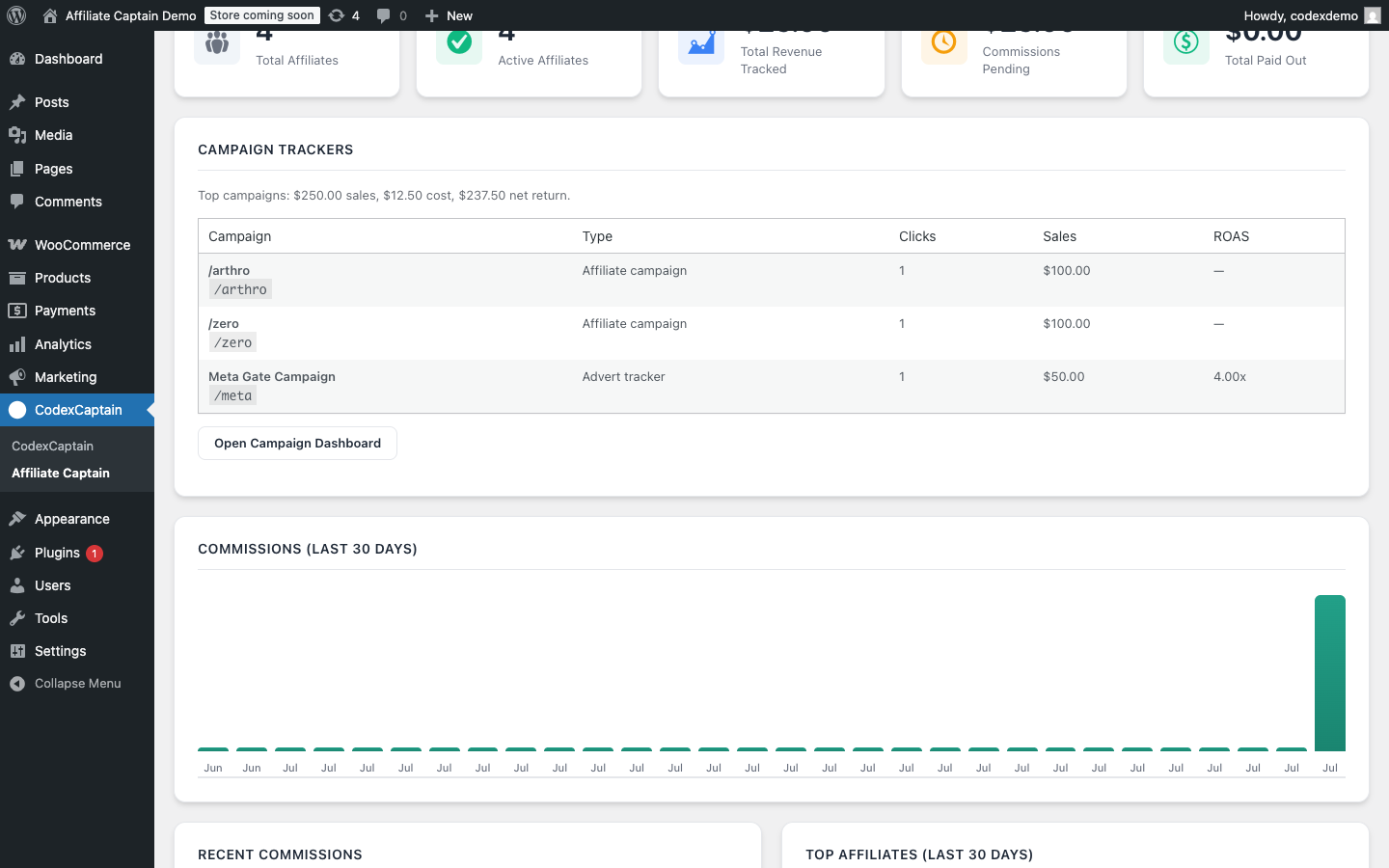Click the 4.00x ROAS value
This screenshot has width=1389, height=868.
(x=1230, y=377)
